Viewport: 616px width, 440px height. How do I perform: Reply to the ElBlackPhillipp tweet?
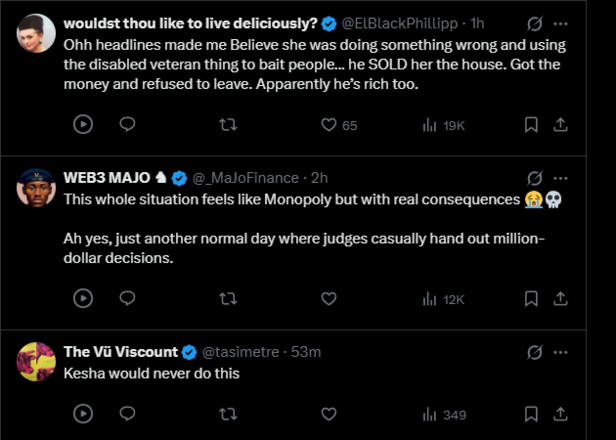(x=127, y=125)
